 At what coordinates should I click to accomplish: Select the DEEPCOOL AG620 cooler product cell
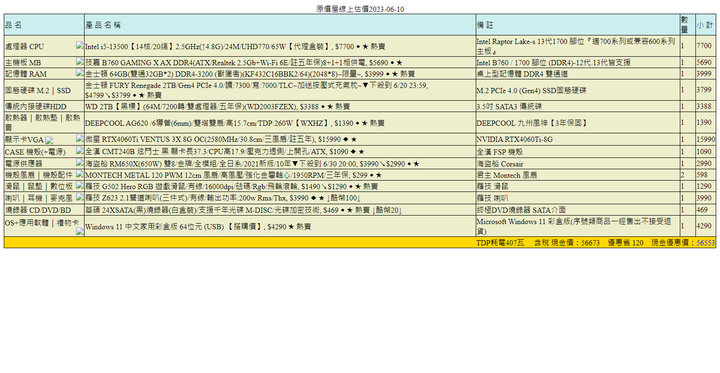(280, 123)
